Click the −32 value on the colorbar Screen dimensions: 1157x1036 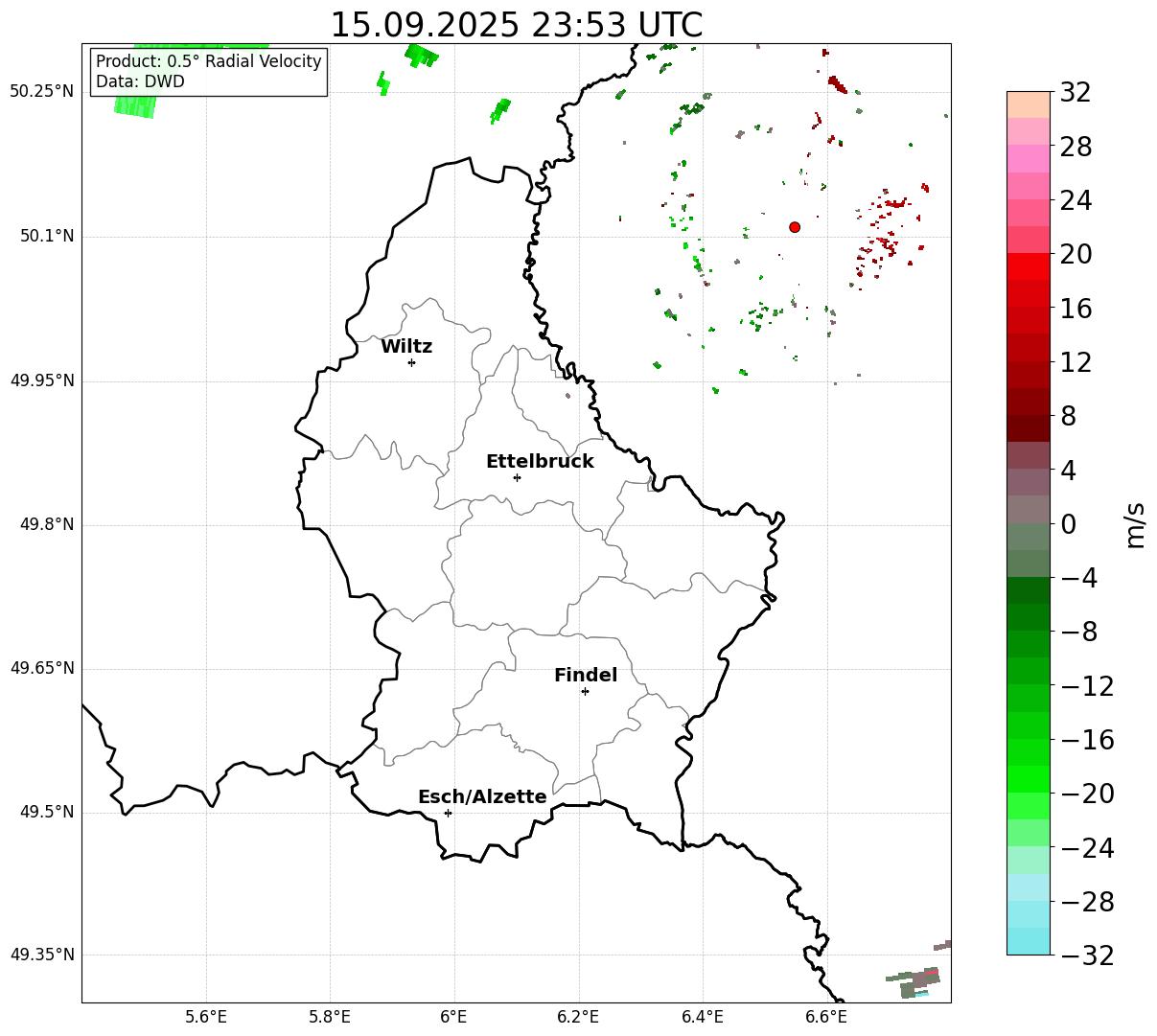coord(1087,955)
